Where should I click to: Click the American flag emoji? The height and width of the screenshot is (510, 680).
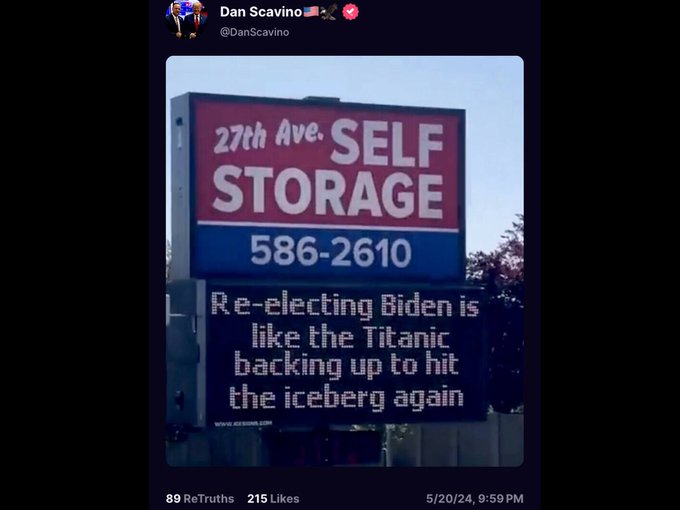pos(311,11)
